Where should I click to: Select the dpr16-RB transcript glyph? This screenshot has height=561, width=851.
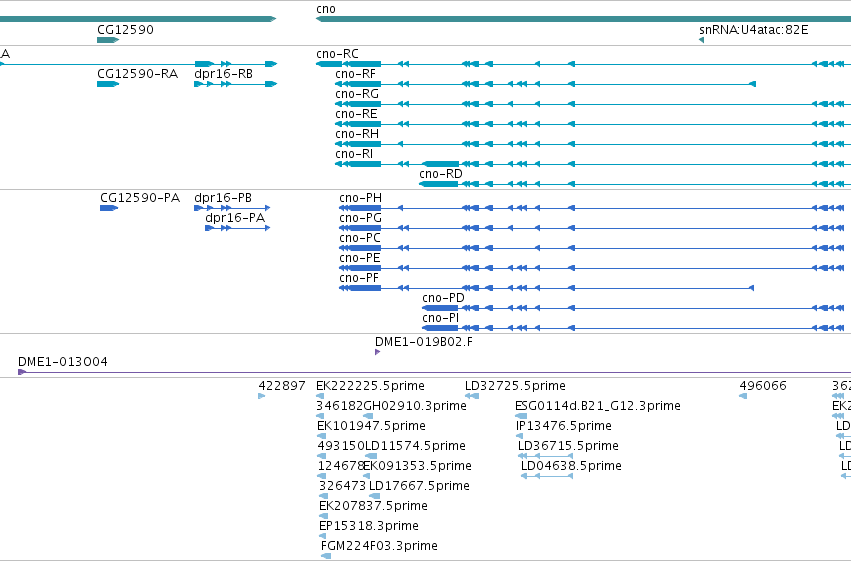tap(236, 84)
